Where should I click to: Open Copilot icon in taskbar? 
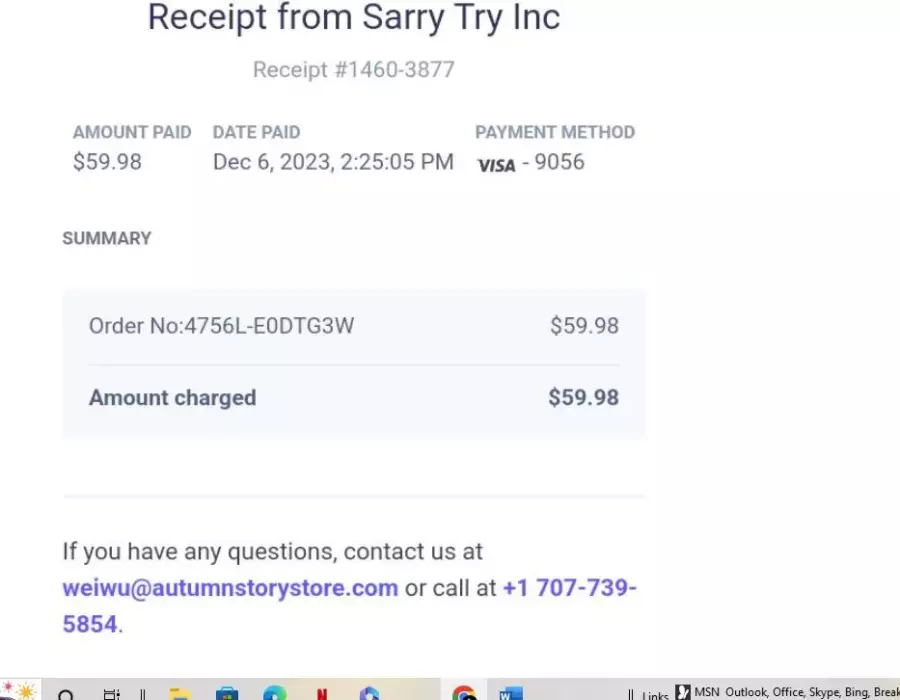tap(369, 693)
